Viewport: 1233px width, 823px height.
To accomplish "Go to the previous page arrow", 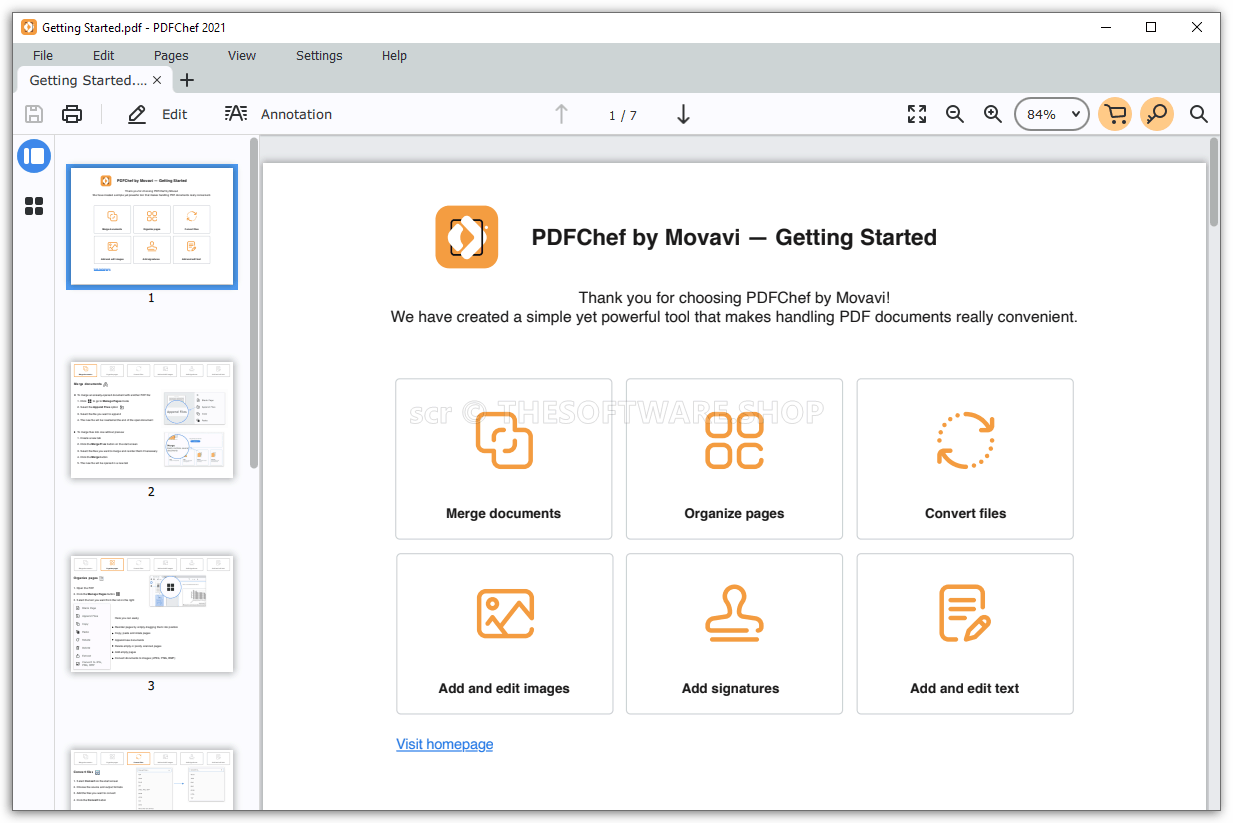I will [x=561, y=114].
